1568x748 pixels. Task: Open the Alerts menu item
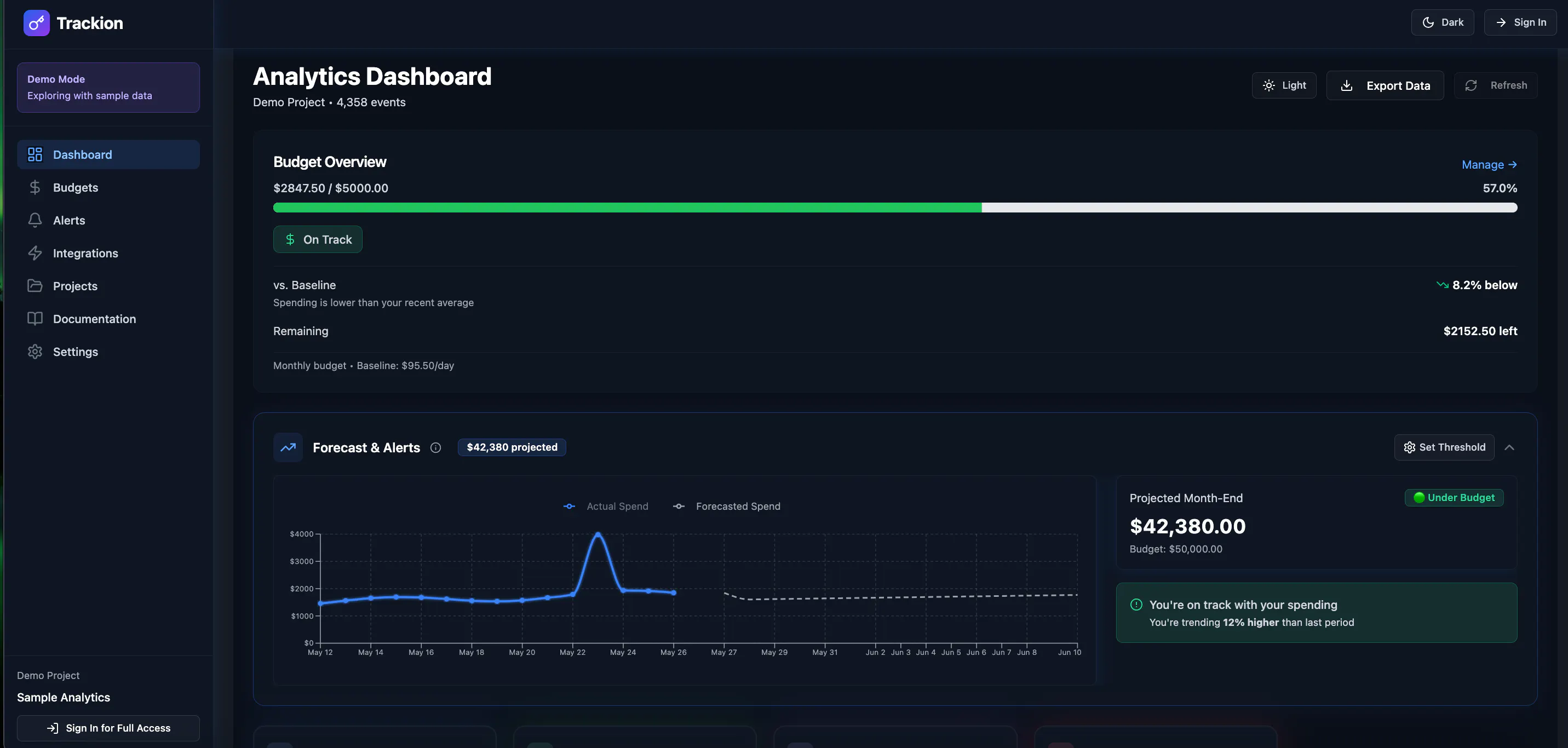[108, 220]
